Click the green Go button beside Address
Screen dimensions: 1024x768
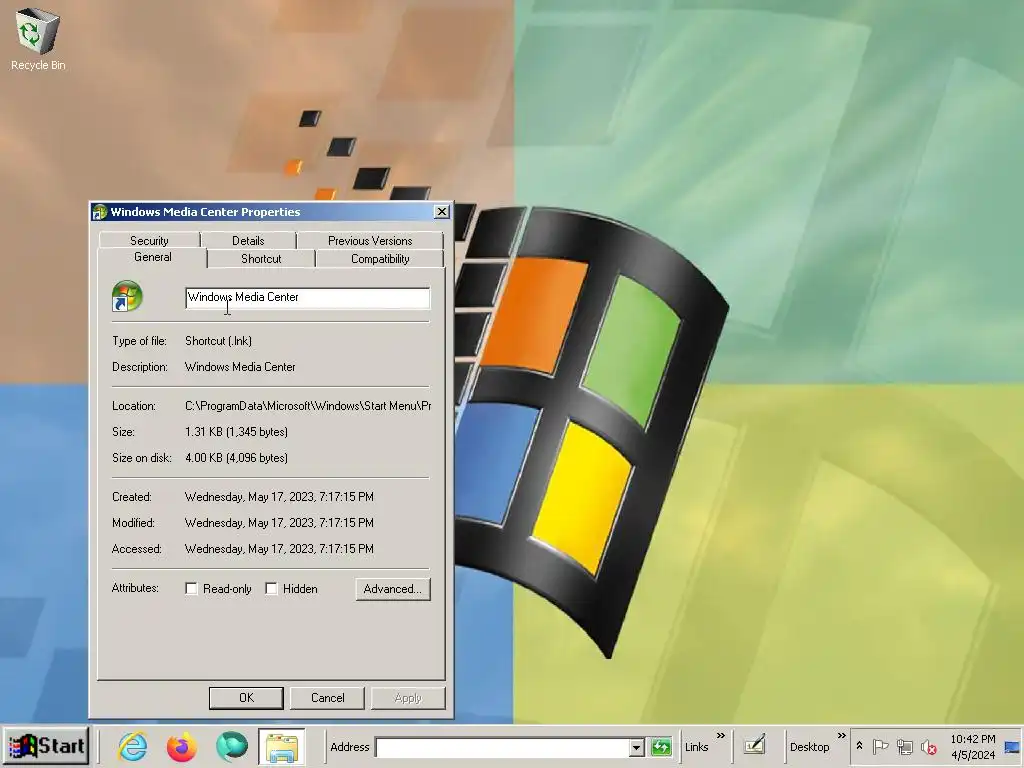point(661,746)
